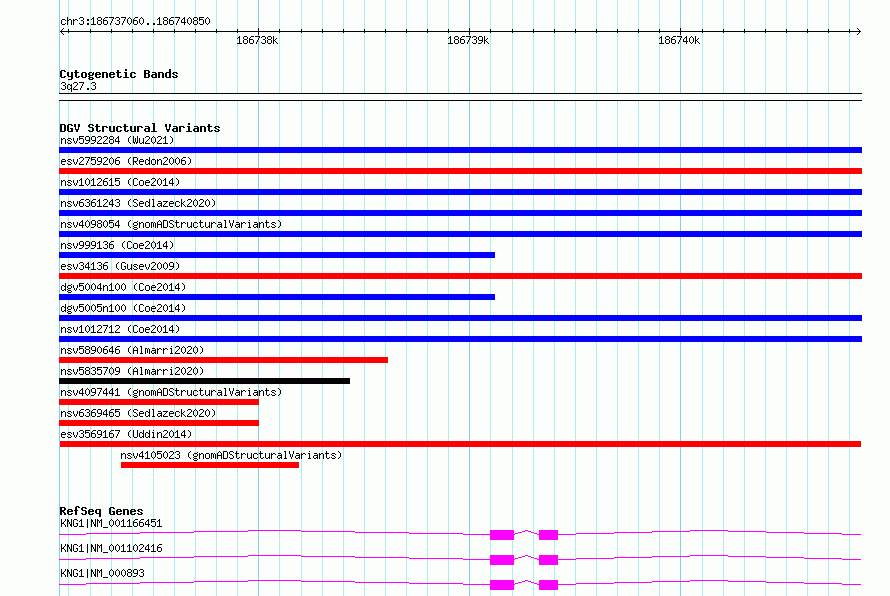Image resolution: width=890 pixels, height=596 pixels.
Task: Open the dgv5004n100 (Coe2014) label
Action: pyautogui.click(x=123, y=287)
